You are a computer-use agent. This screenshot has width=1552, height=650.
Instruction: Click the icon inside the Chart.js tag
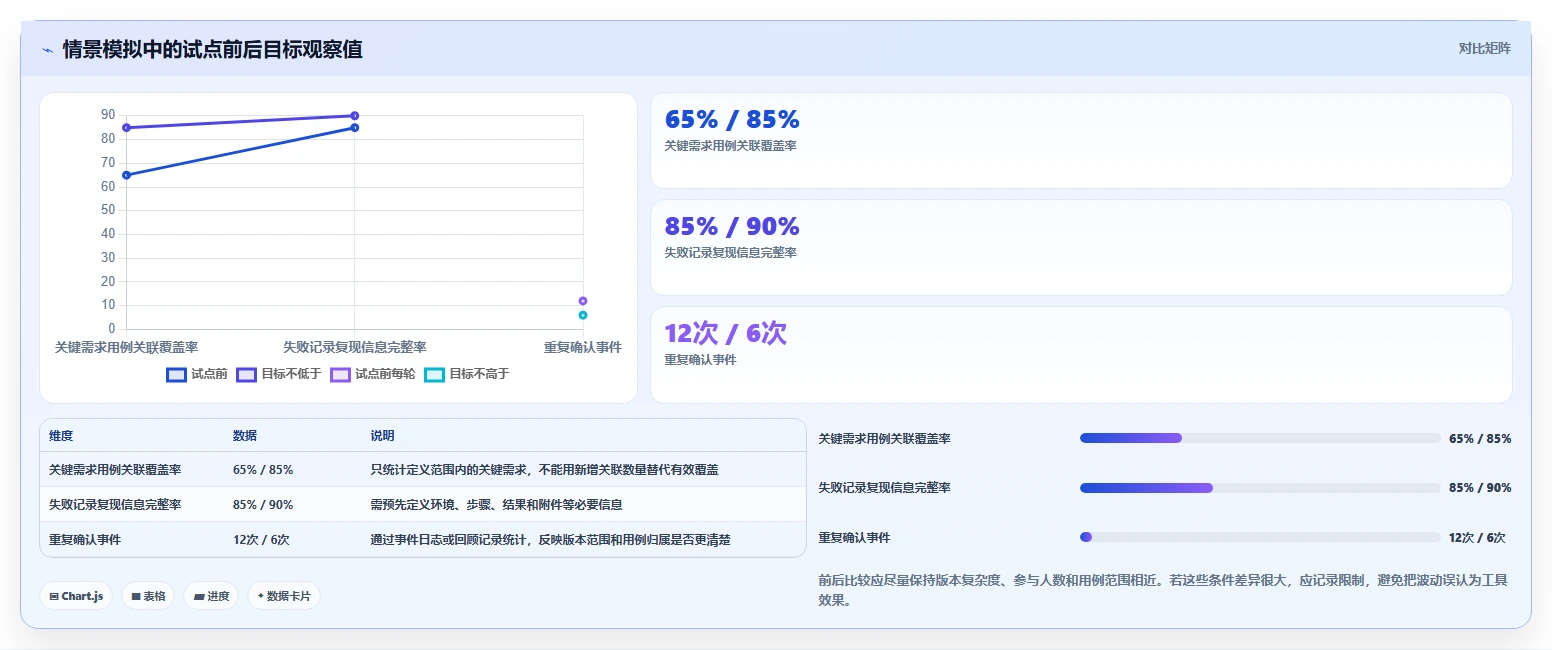[54, 596]
